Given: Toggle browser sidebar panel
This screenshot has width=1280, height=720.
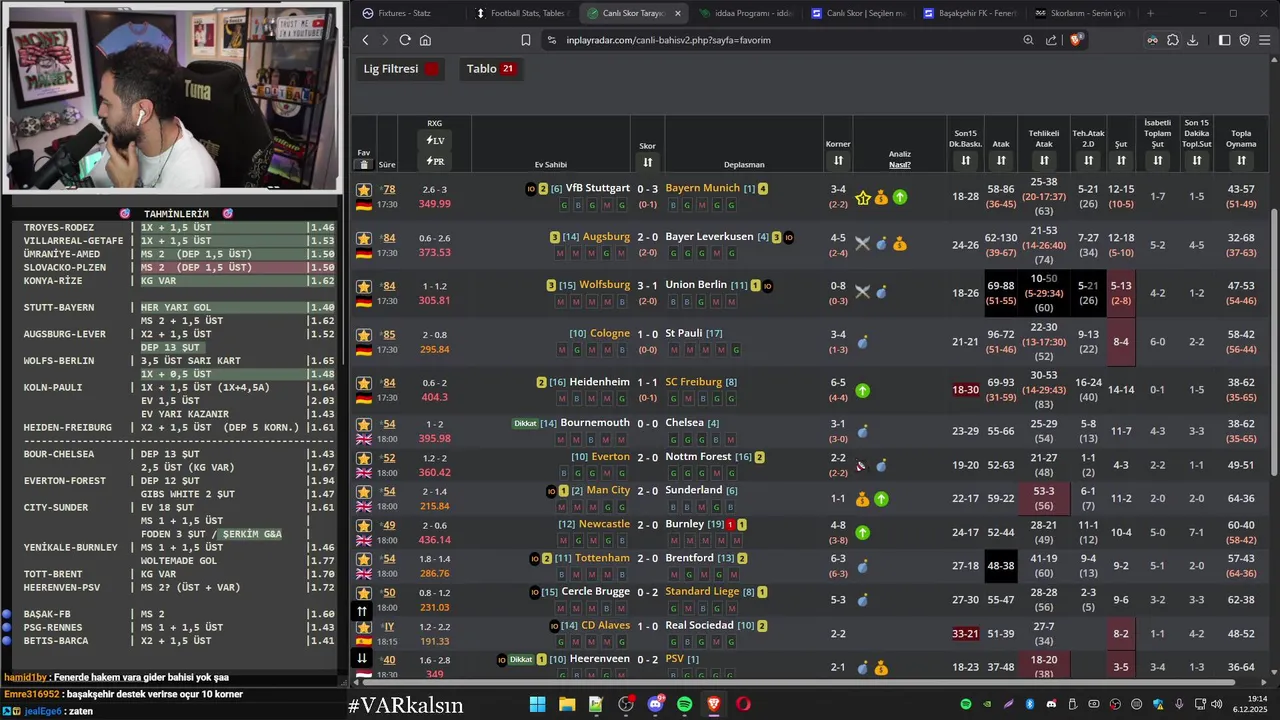Looking at the screenshot, I should click(1224, 40).
